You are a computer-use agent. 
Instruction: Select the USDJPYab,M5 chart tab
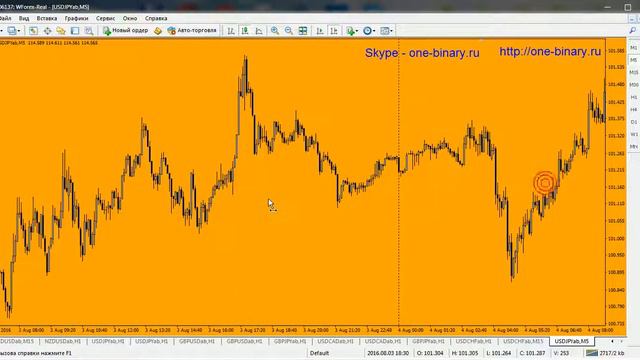coord(571,341)
